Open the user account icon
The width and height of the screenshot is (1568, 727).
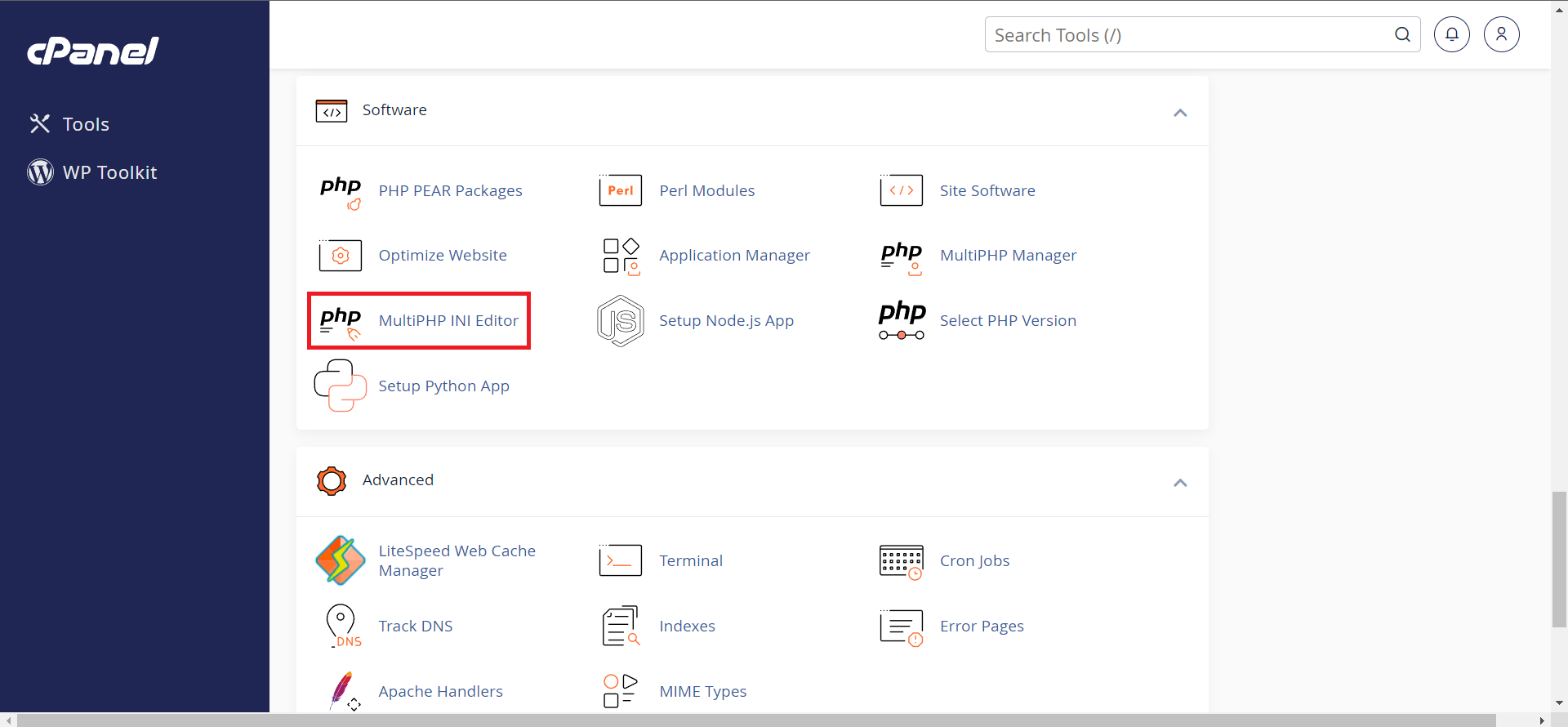[1502, 34]
